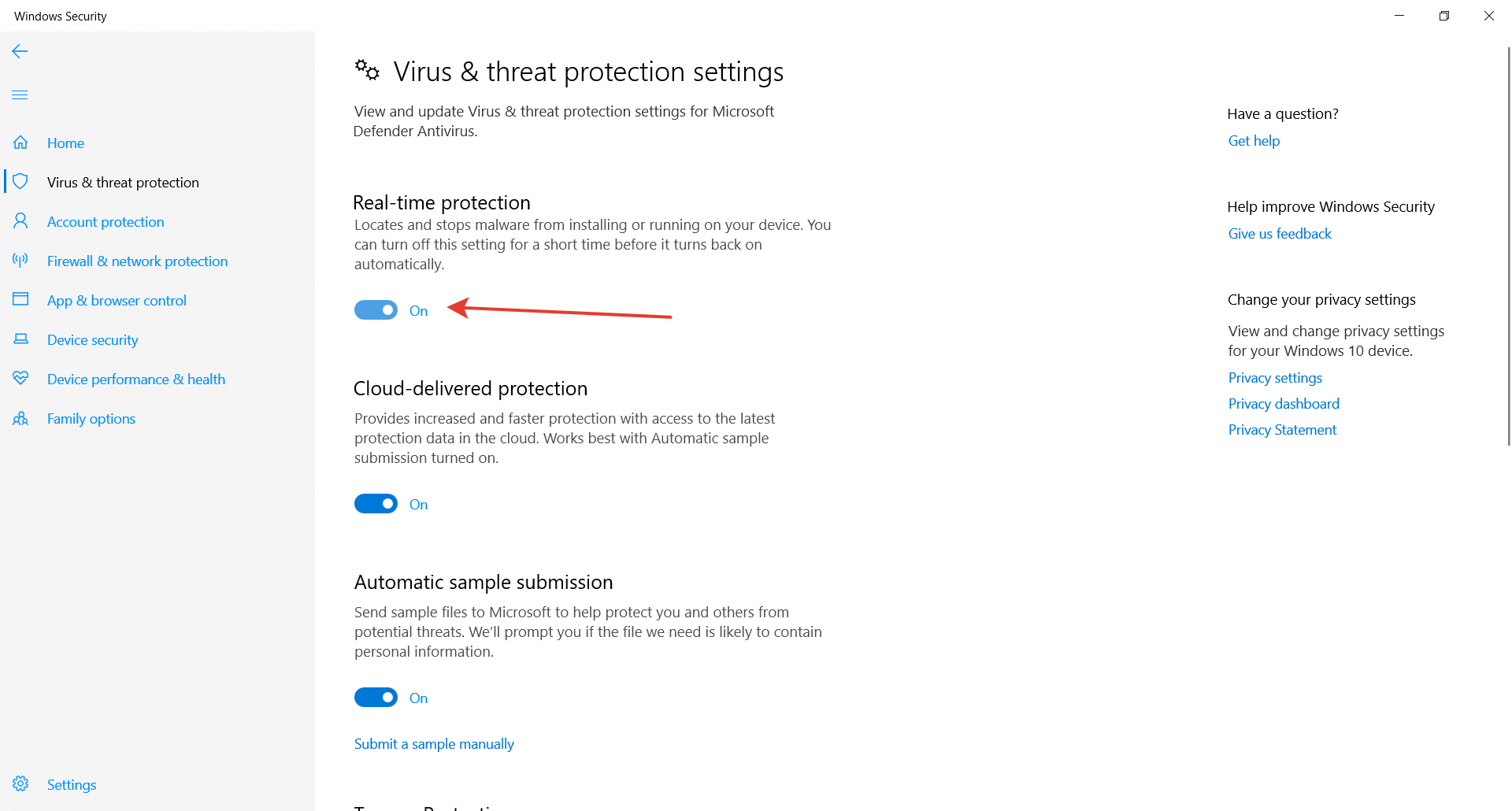Turn off Real-time protection toggle
The height and width of the screenshot is (811, 1512).
coord(376,310)
